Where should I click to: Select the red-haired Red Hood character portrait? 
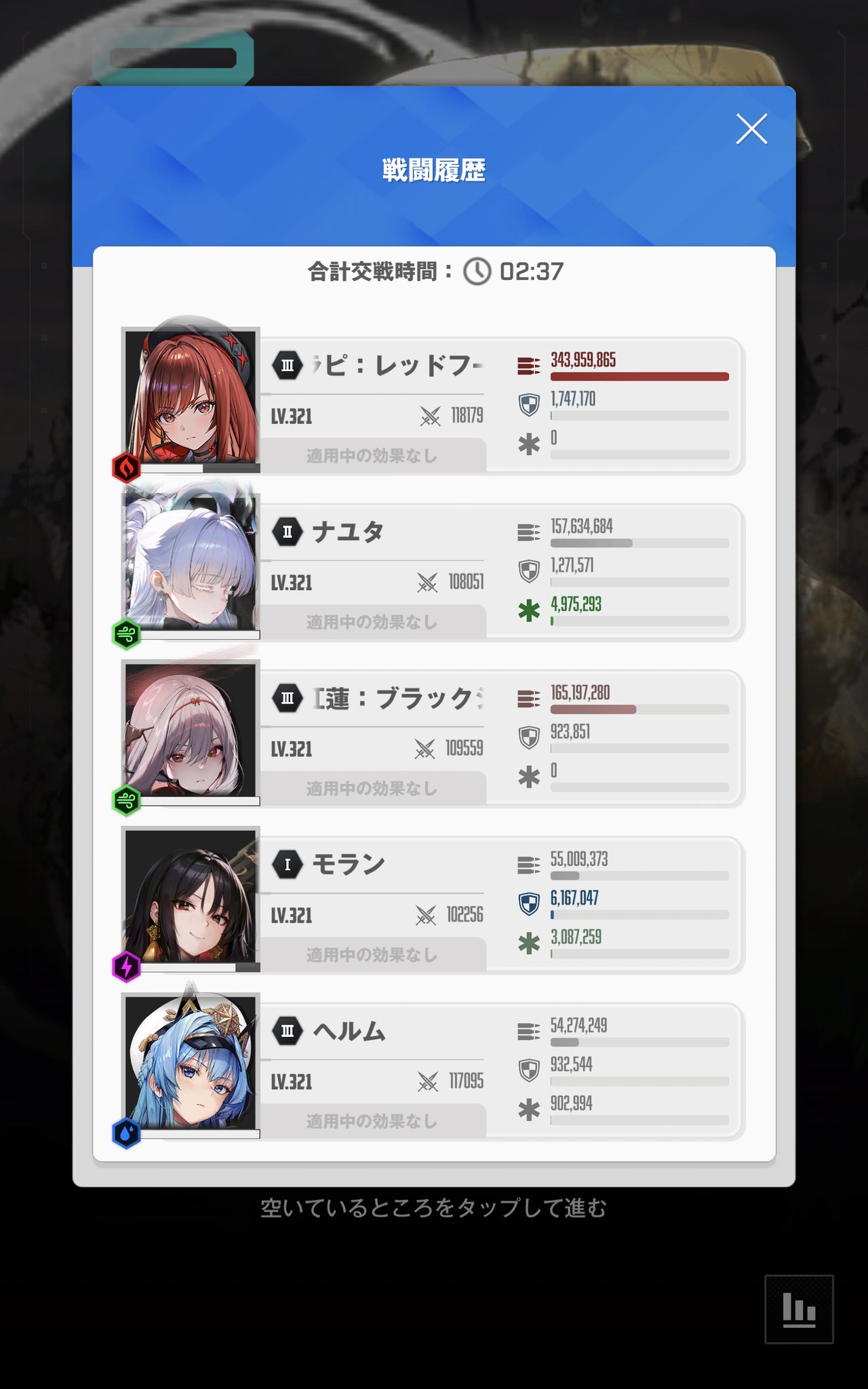191,397
